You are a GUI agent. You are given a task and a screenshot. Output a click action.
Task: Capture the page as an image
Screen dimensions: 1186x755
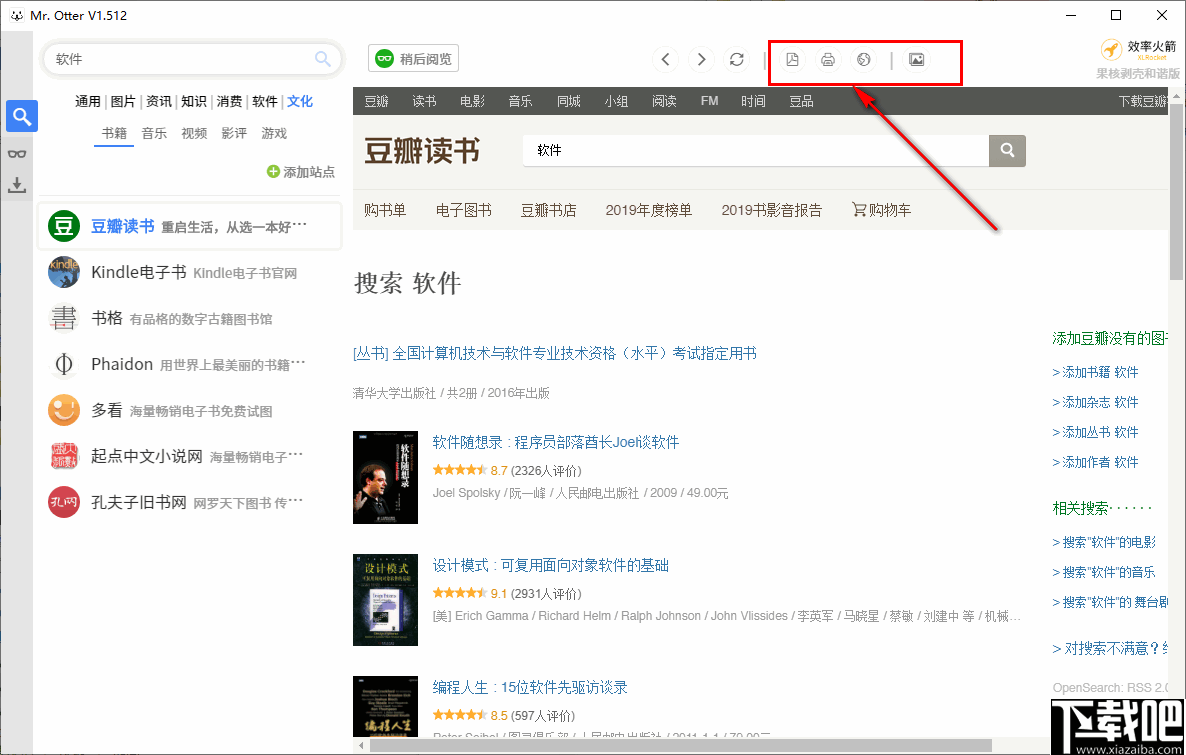[x=916, y=59]
